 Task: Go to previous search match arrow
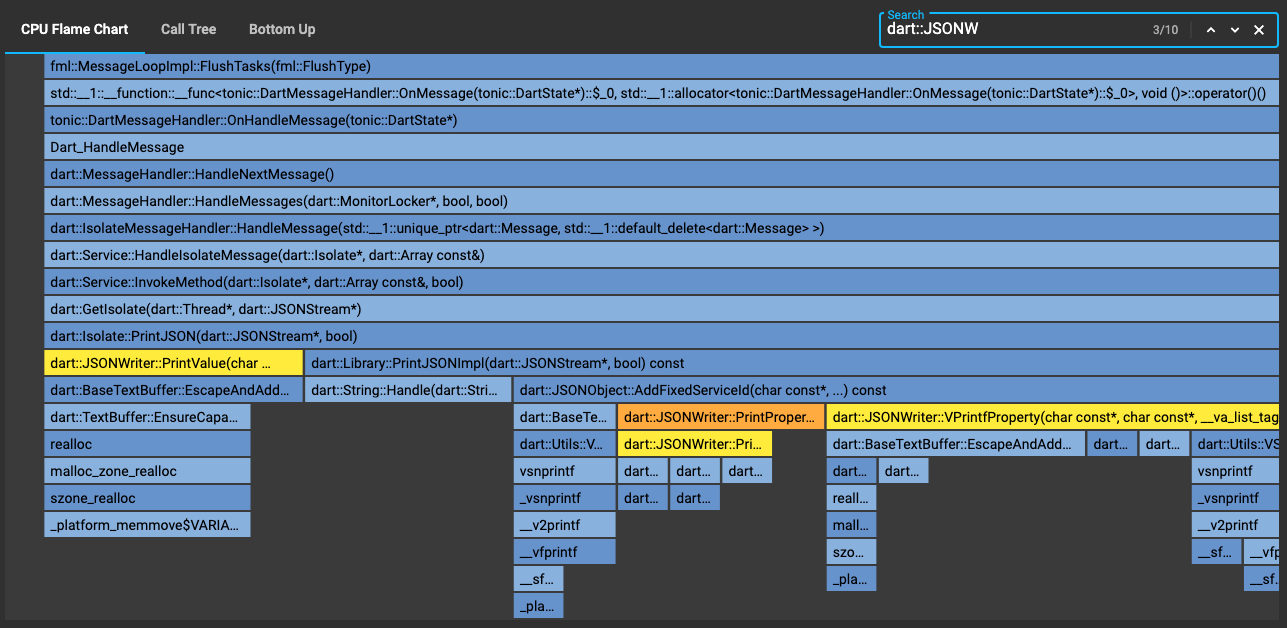pyautogui.click(x=1210, y=30)
